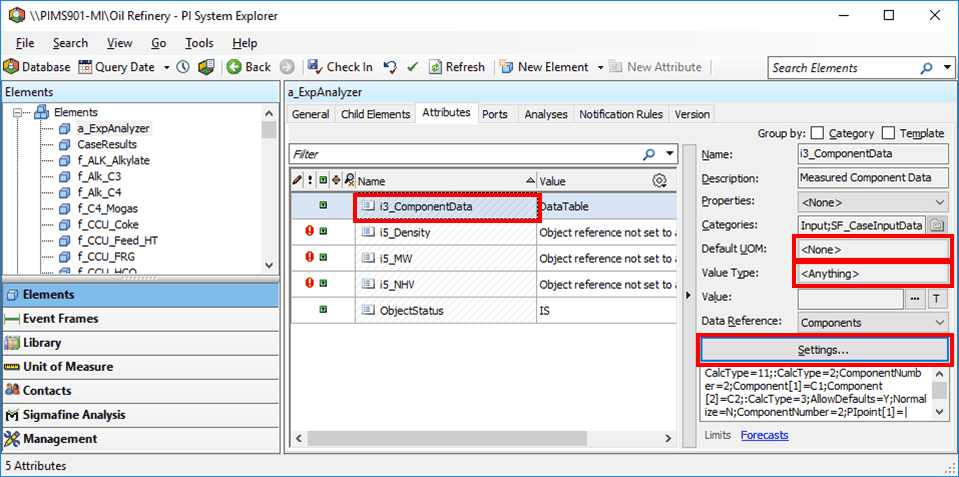The image size is (959, 477).
Task: Open Contacts in navigator panel
Action: pos(141,391)
